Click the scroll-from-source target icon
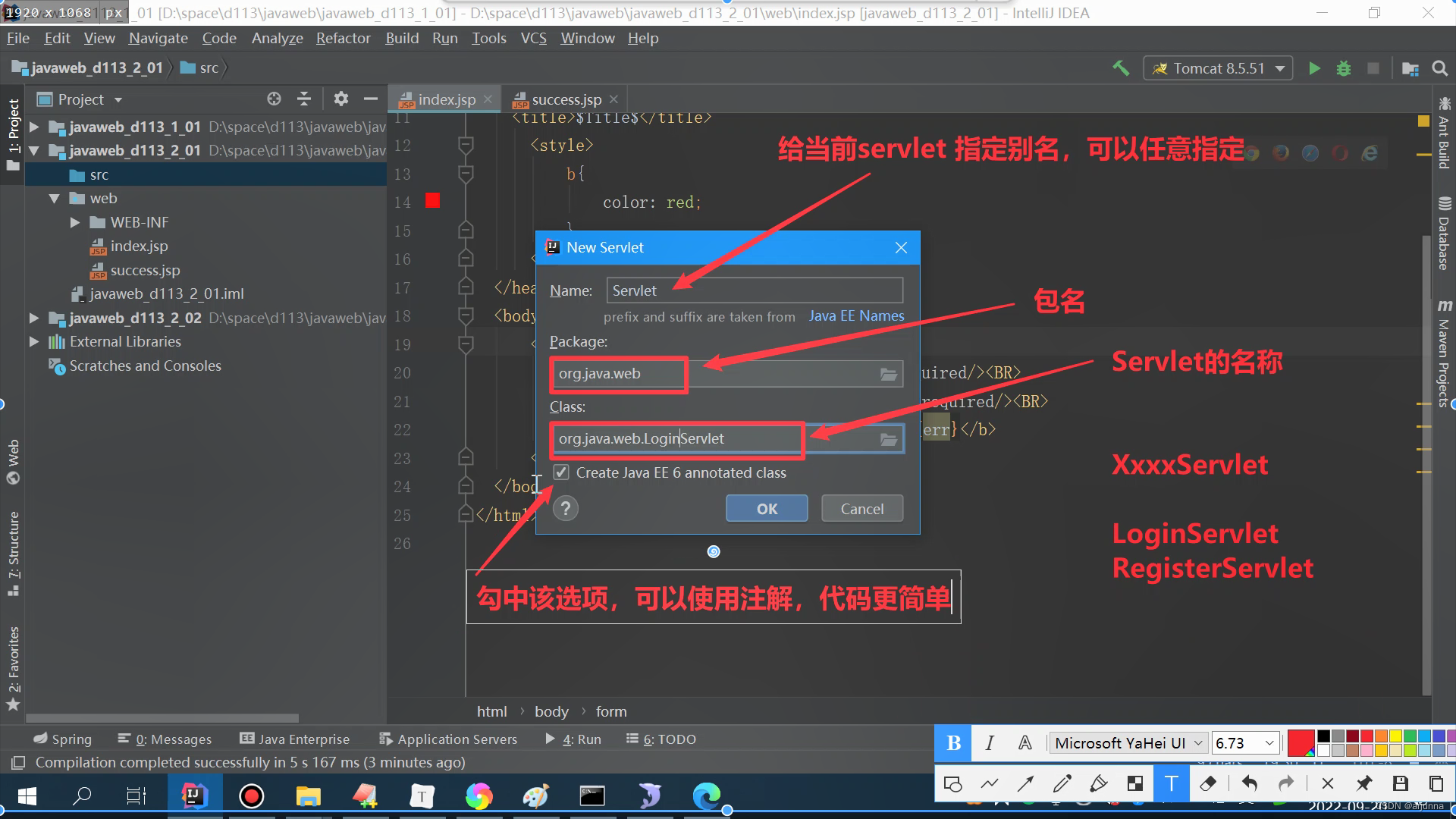This screenshot has height=819, width=1456. pos(274,99)
